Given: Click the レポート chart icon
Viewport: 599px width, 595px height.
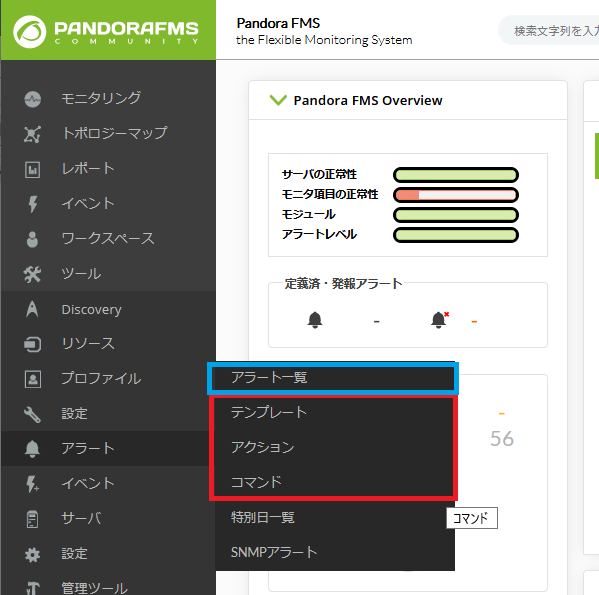Looking at the screenshot, I should tap(32, 170).
